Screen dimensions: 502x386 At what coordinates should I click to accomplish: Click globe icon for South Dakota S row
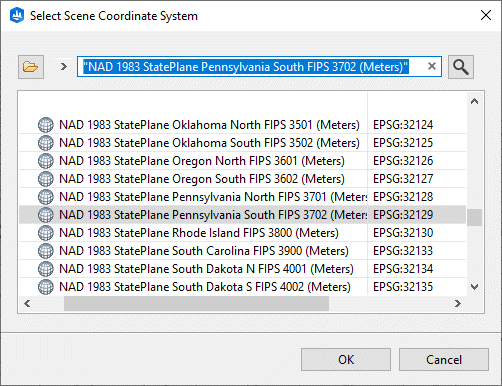45,287
